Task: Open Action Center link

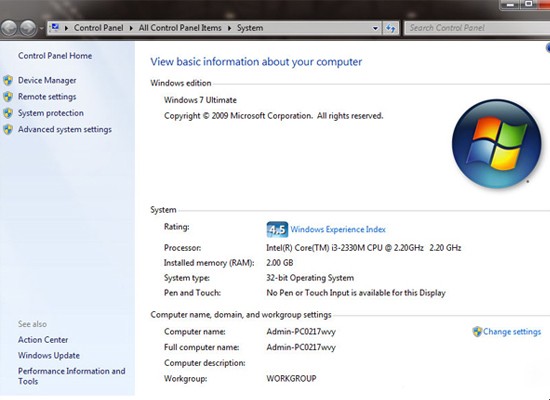Action: [x=43, y=340]
